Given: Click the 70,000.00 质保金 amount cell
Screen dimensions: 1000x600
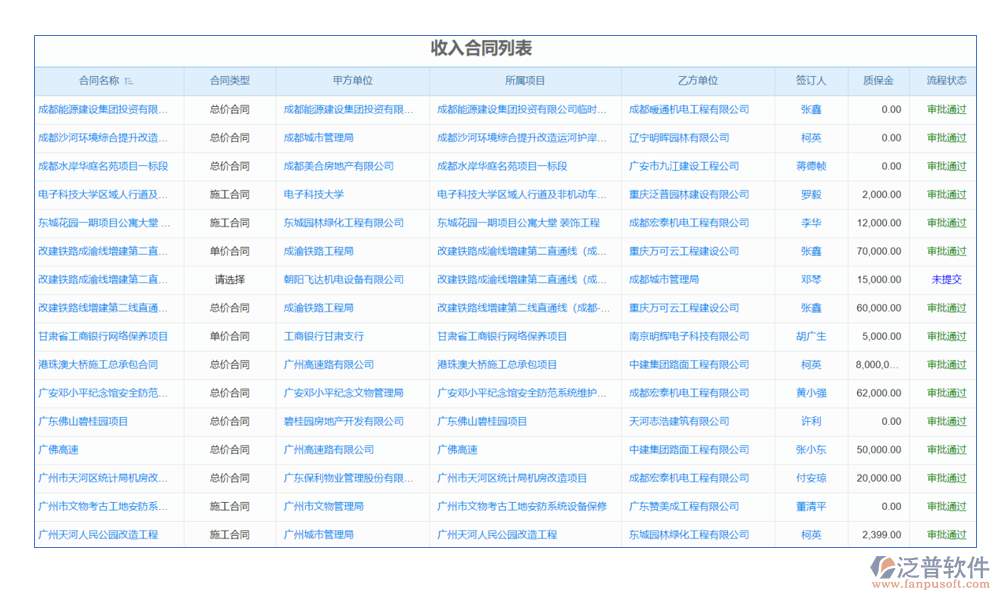Looking at the screenshot, I should click(x=878, y=252).
